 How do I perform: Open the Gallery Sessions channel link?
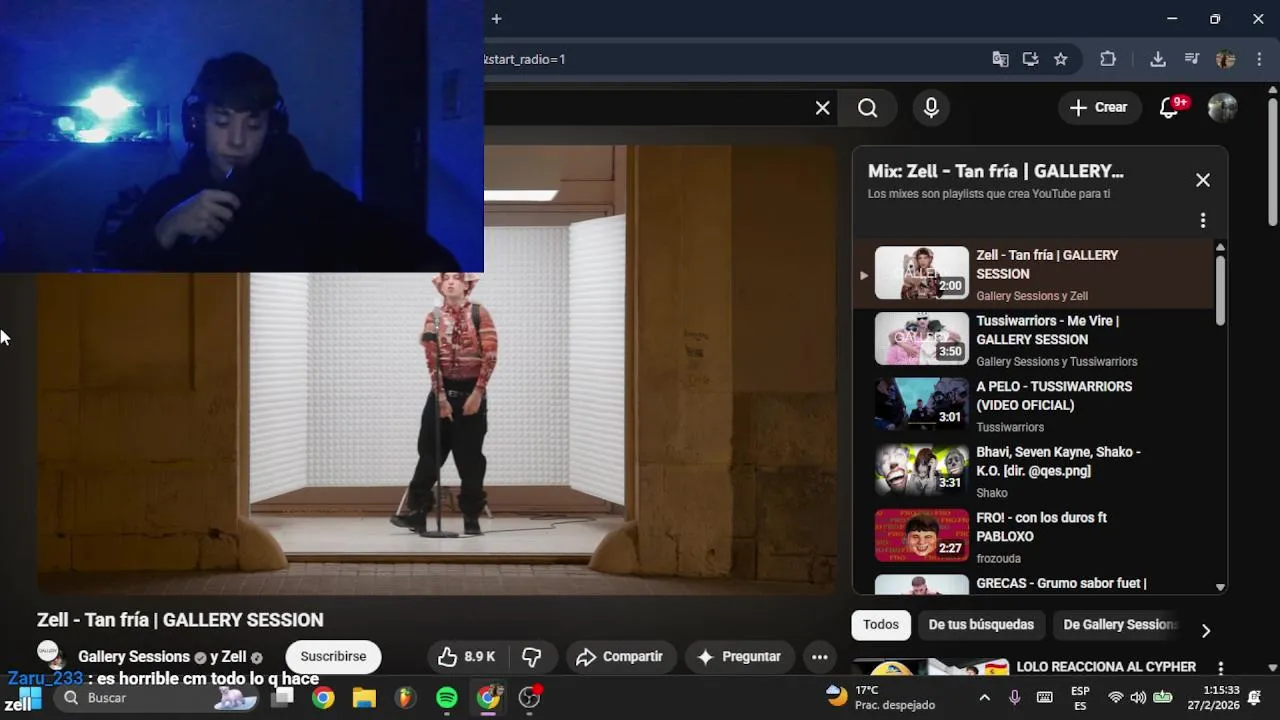(134, 657)
